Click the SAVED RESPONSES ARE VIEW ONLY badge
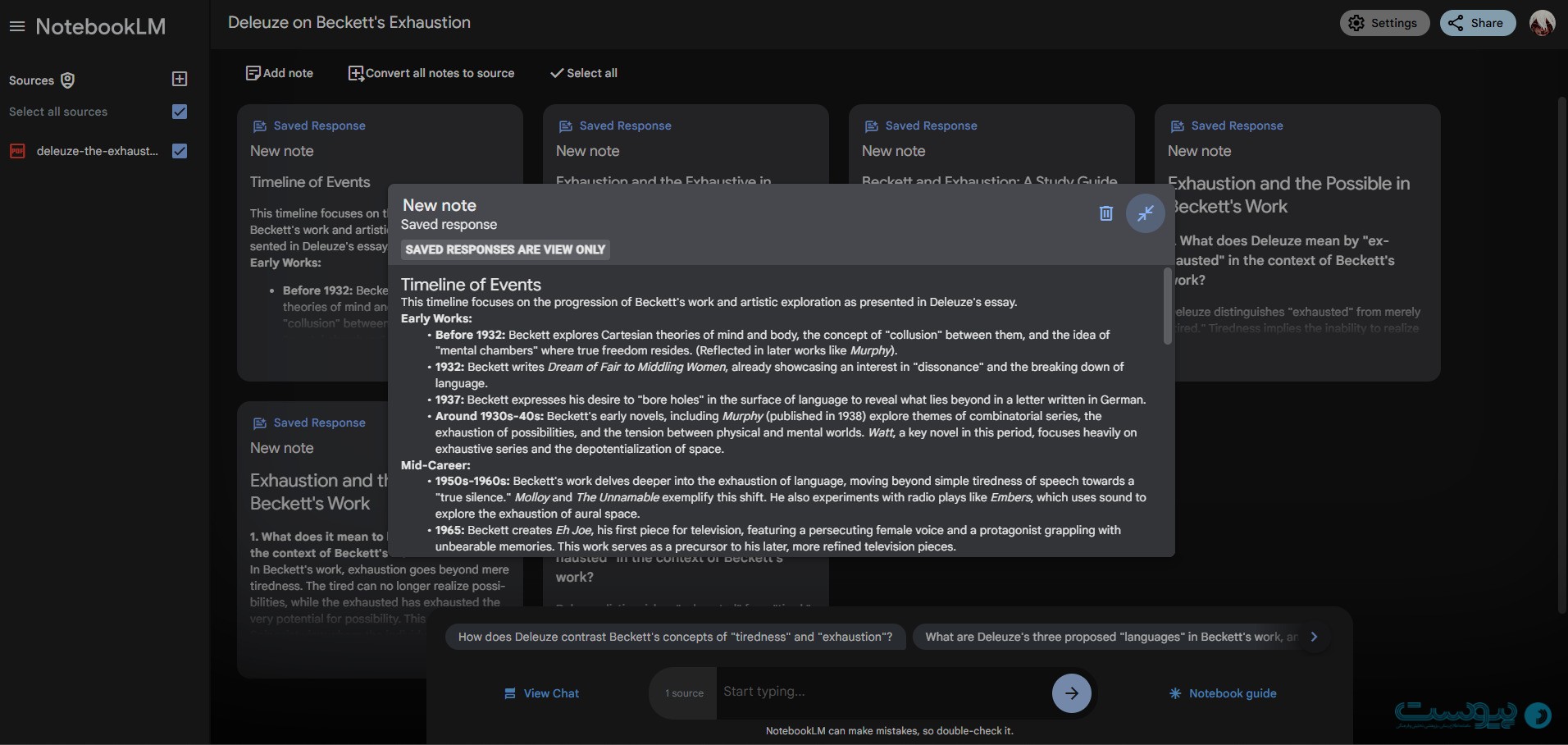The width and height of the screenshot is (1568, 745). click(505, 249)
